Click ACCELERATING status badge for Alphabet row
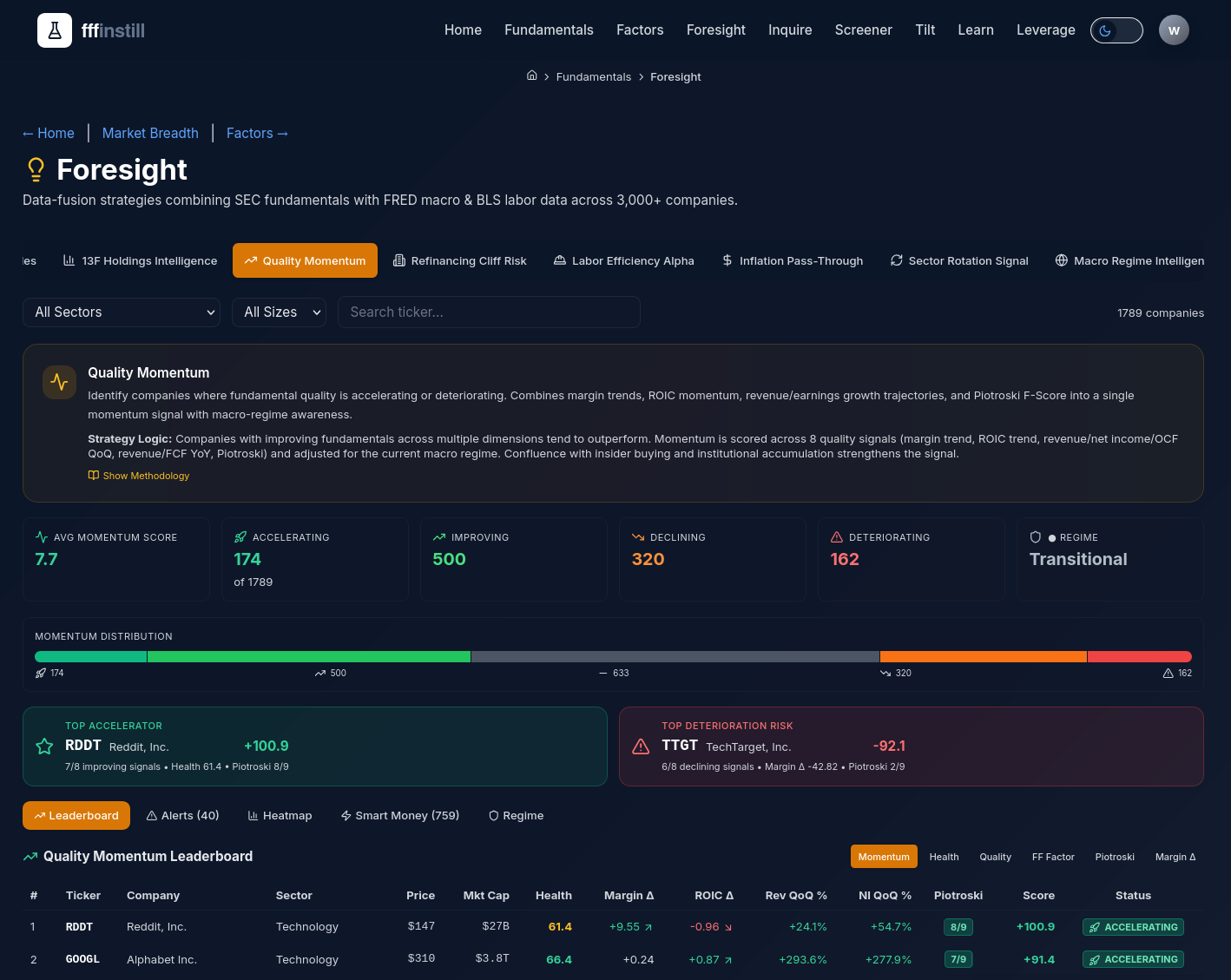The height and width of the screenshot is (980, 1231). (x=1133, y=959)
